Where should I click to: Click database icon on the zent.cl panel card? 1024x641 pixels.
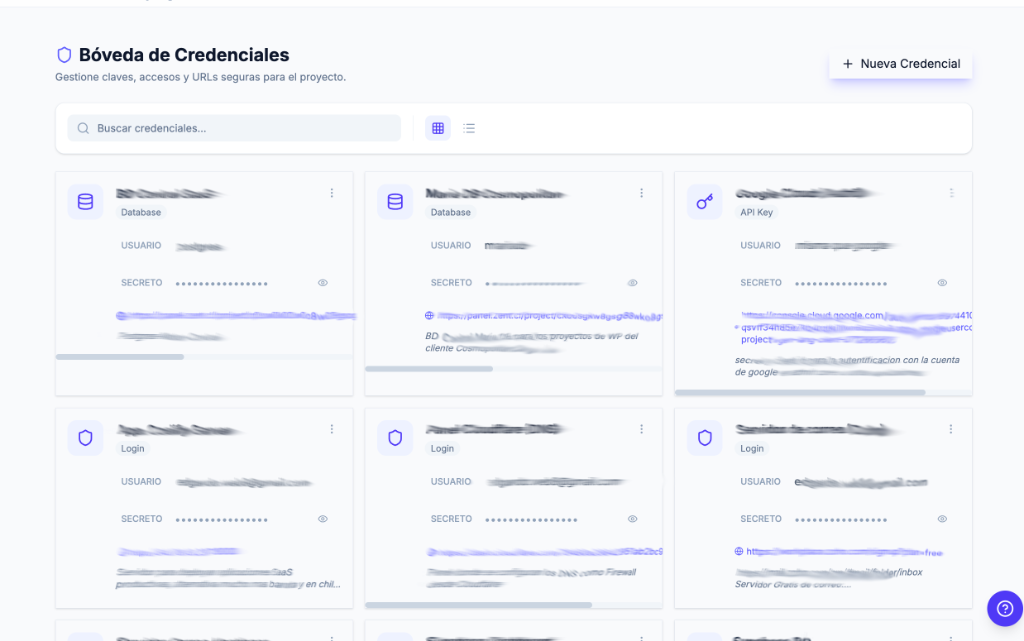[395, 202]
